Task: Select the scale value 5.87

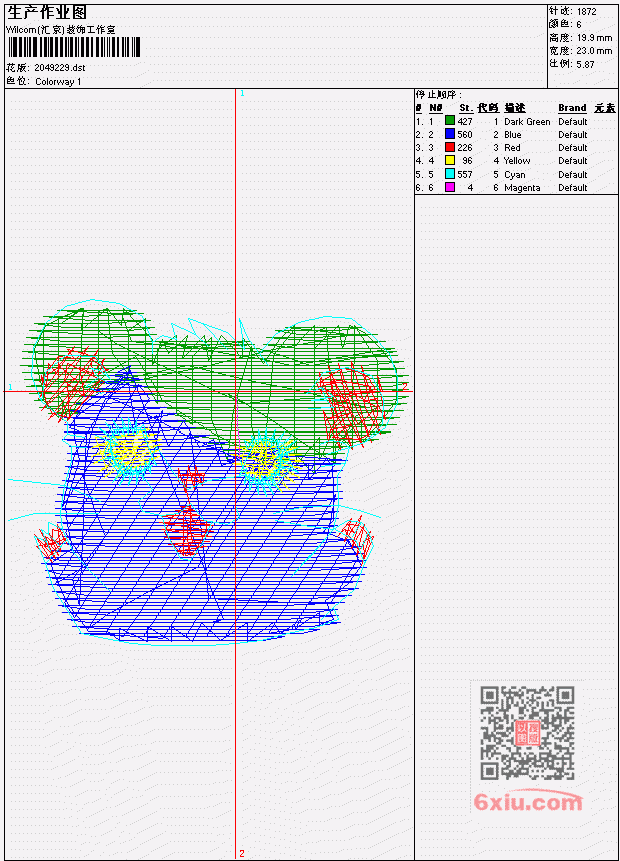Action: point(585,64)
